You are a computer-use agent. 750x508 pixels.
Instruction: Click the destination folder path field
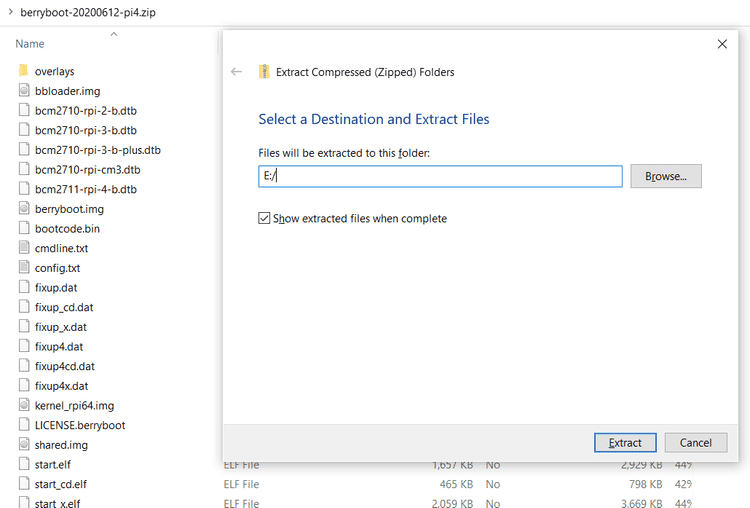tap(440, 176)
